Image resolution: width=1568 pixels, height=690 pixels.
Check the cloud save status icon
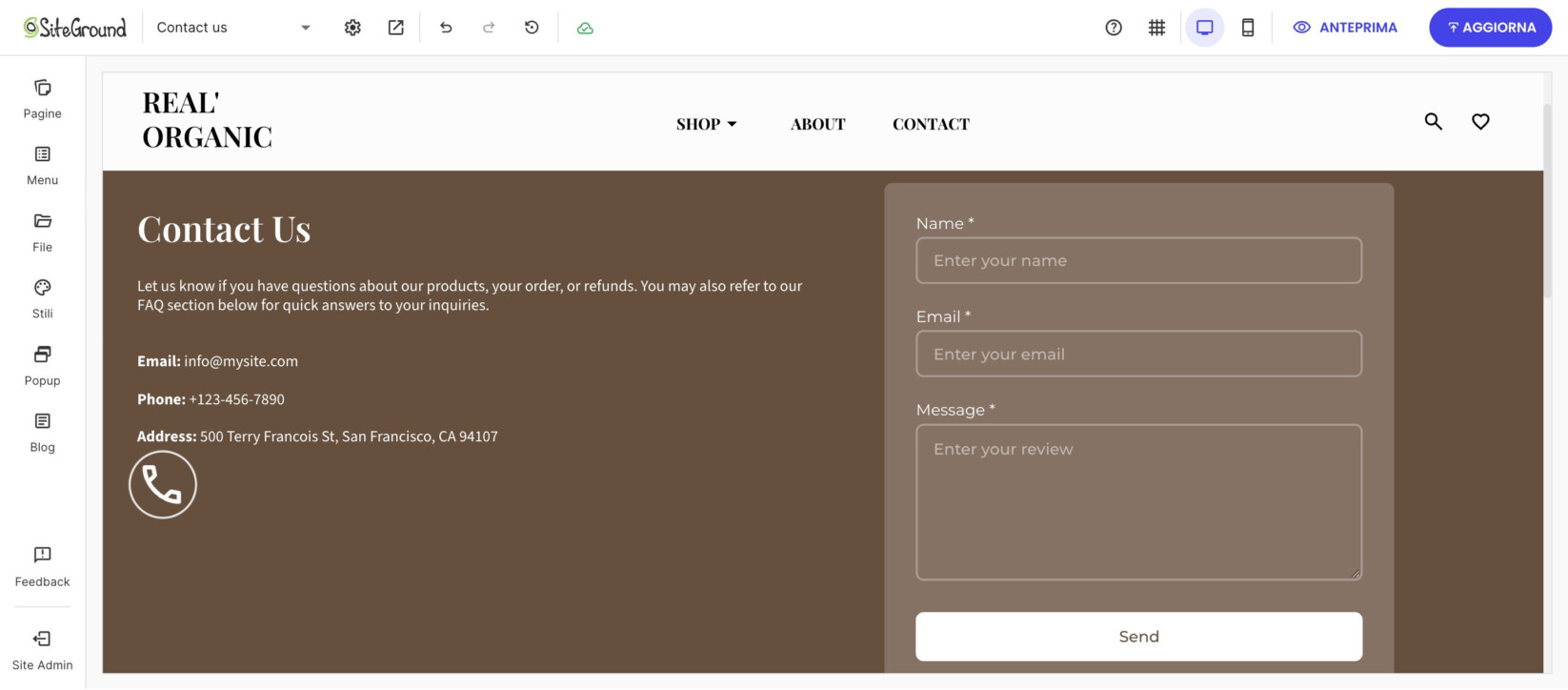pos(585,28)
